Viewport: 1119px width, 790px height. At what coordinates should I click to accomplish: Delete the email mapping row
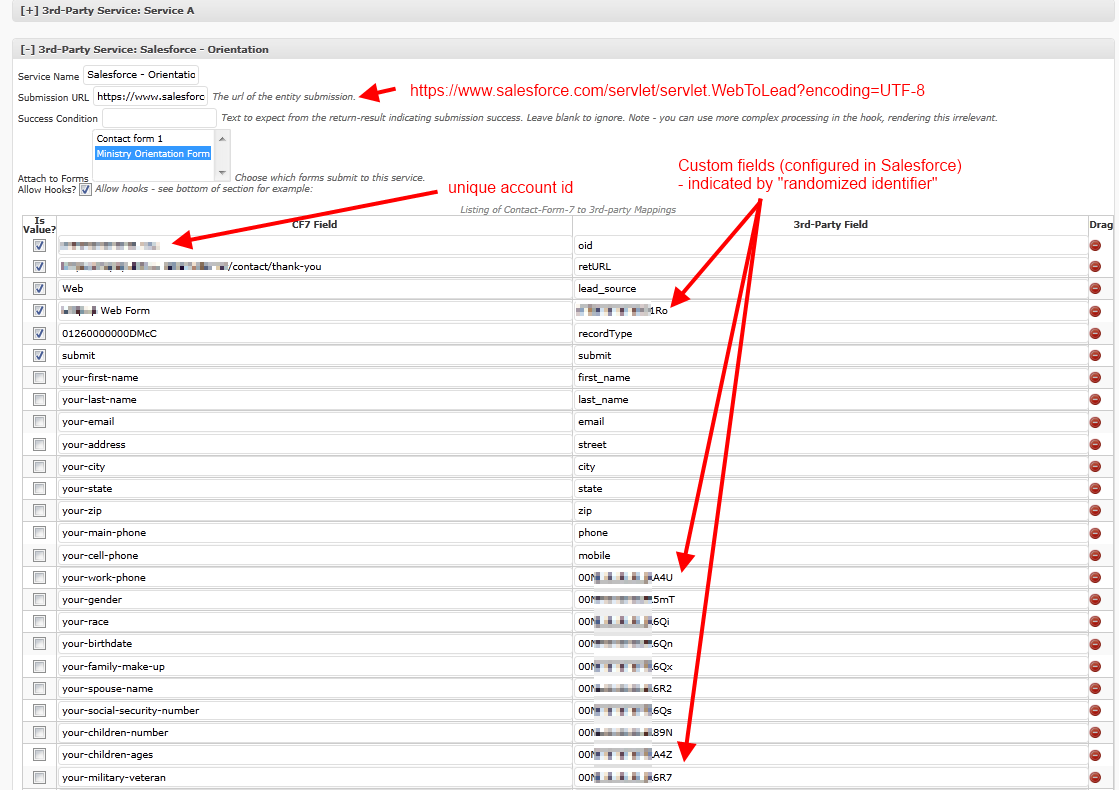[1095, 422]
